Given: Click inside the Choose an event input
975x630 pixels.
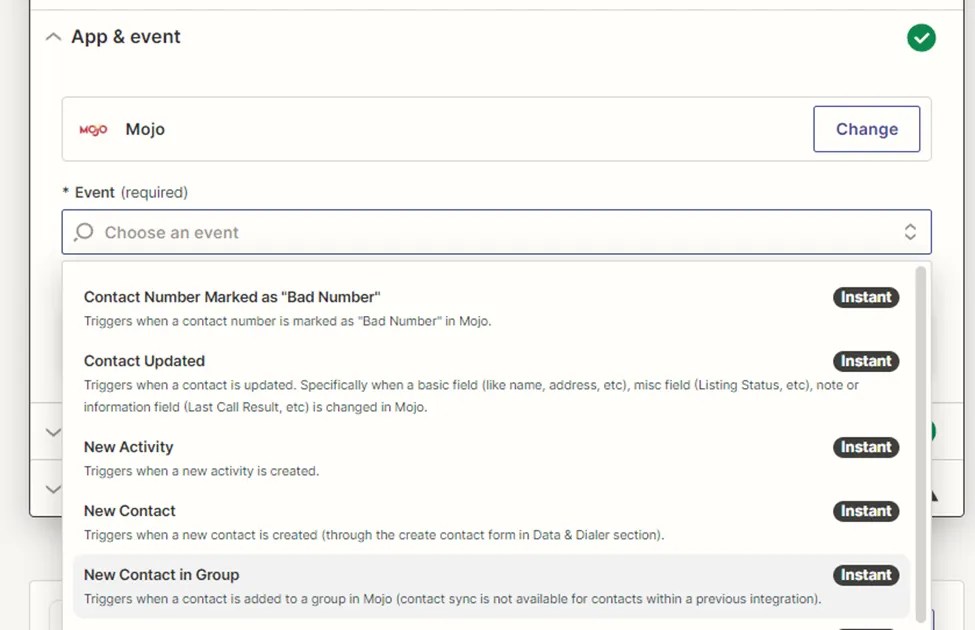Looking at the screenshot, I should coord(400,231).
